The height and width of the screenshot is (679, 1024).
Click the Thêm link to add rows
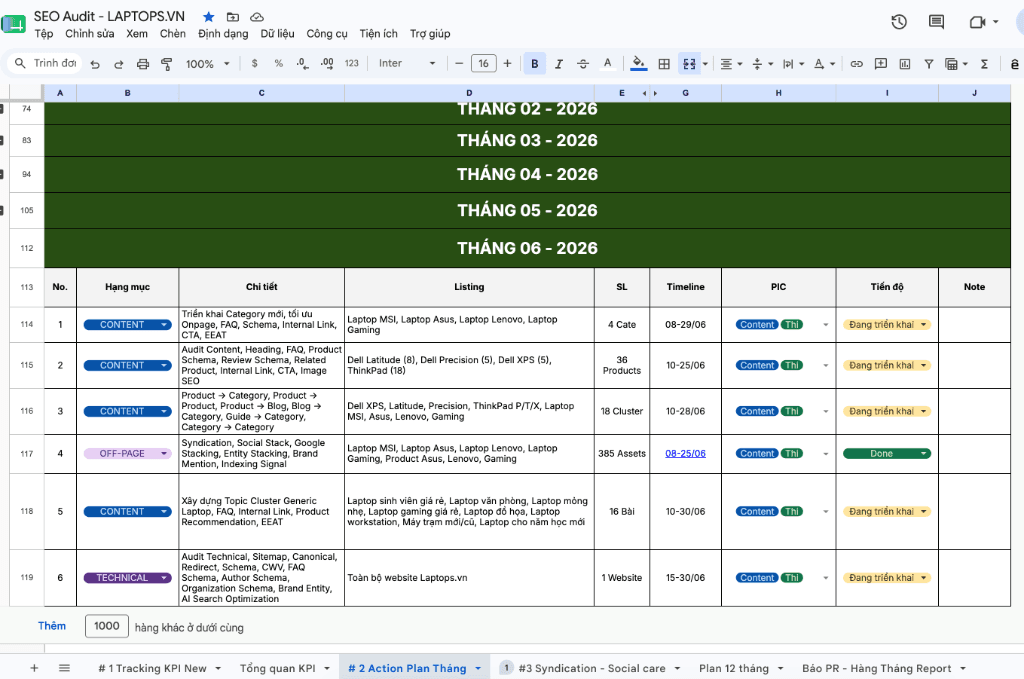click(52, 626)
